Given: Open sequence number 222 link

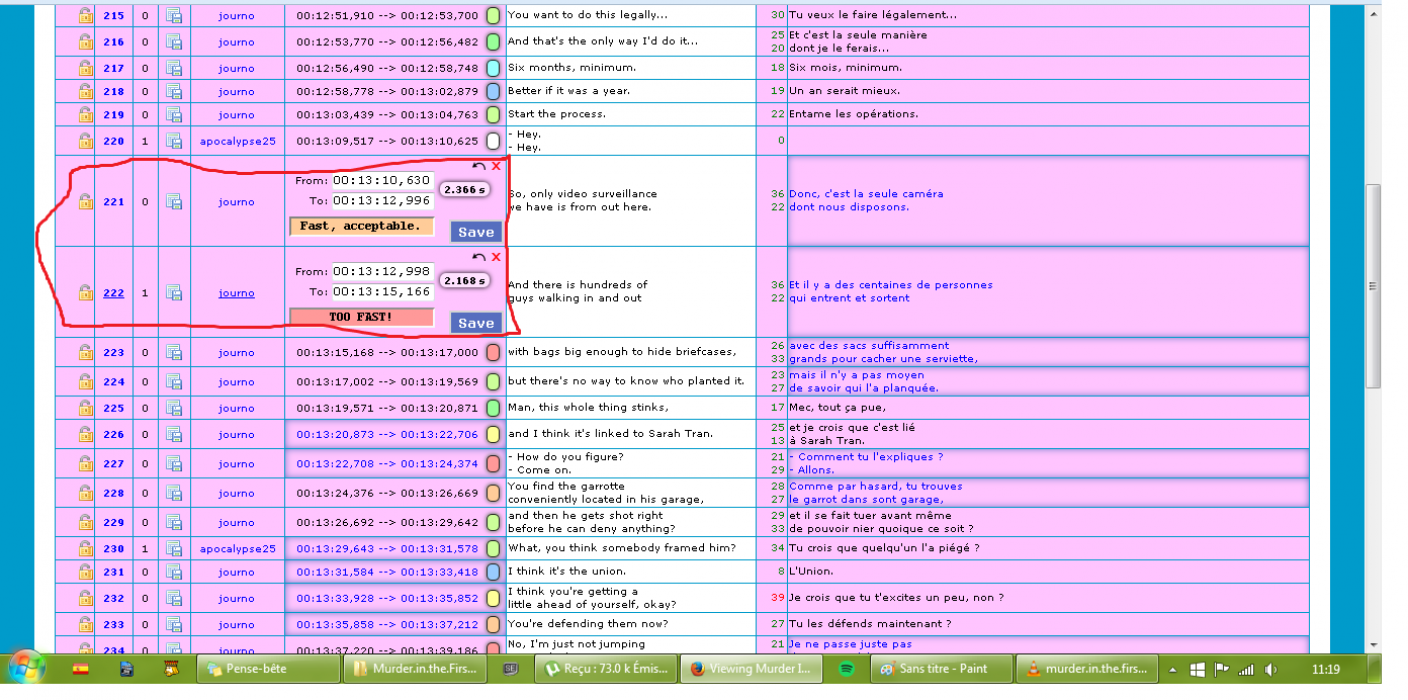Looking at the screenshot, I should pyautogui.click(x=114, y=293).
